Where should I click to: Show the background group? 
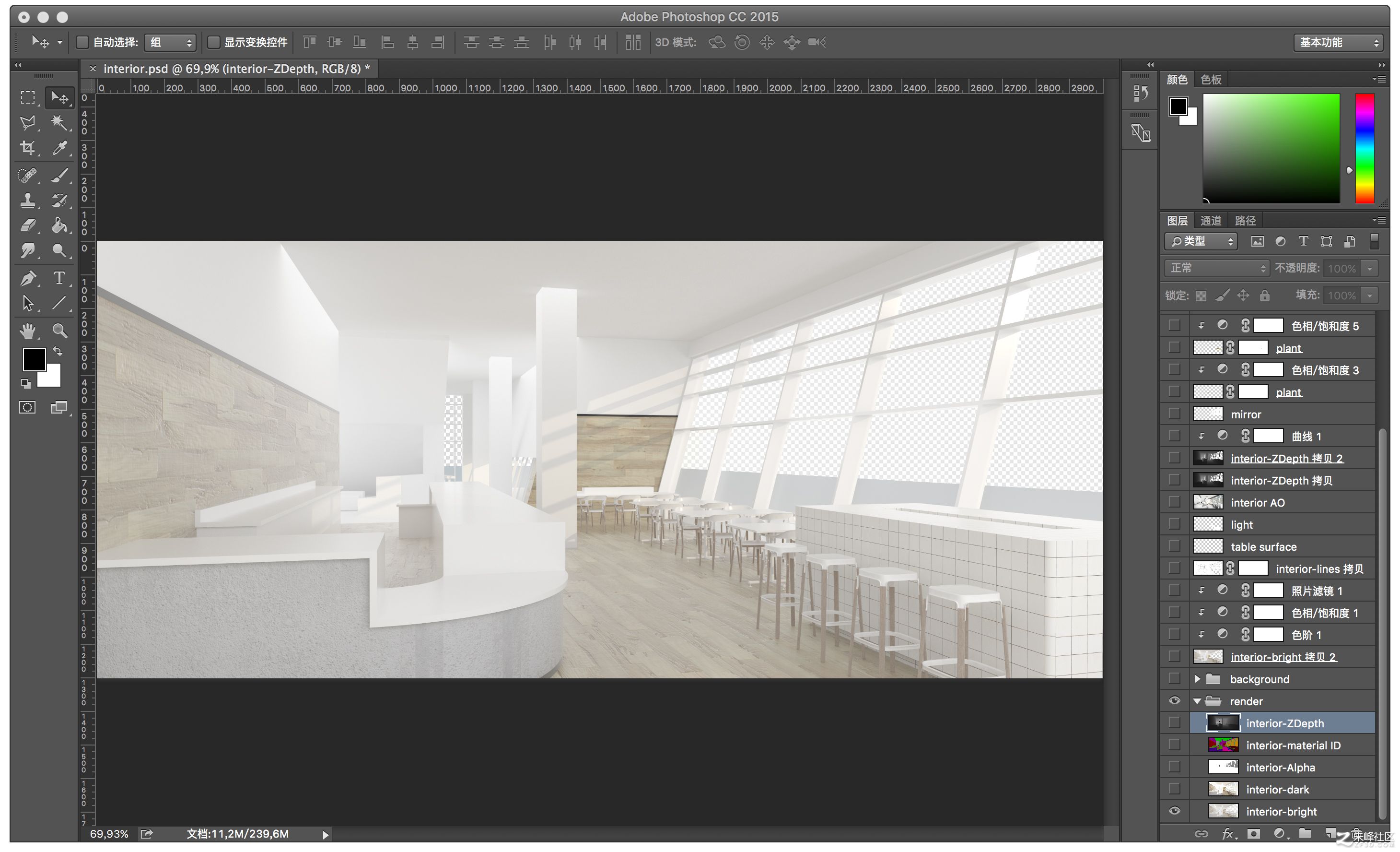coord(1174,679)
